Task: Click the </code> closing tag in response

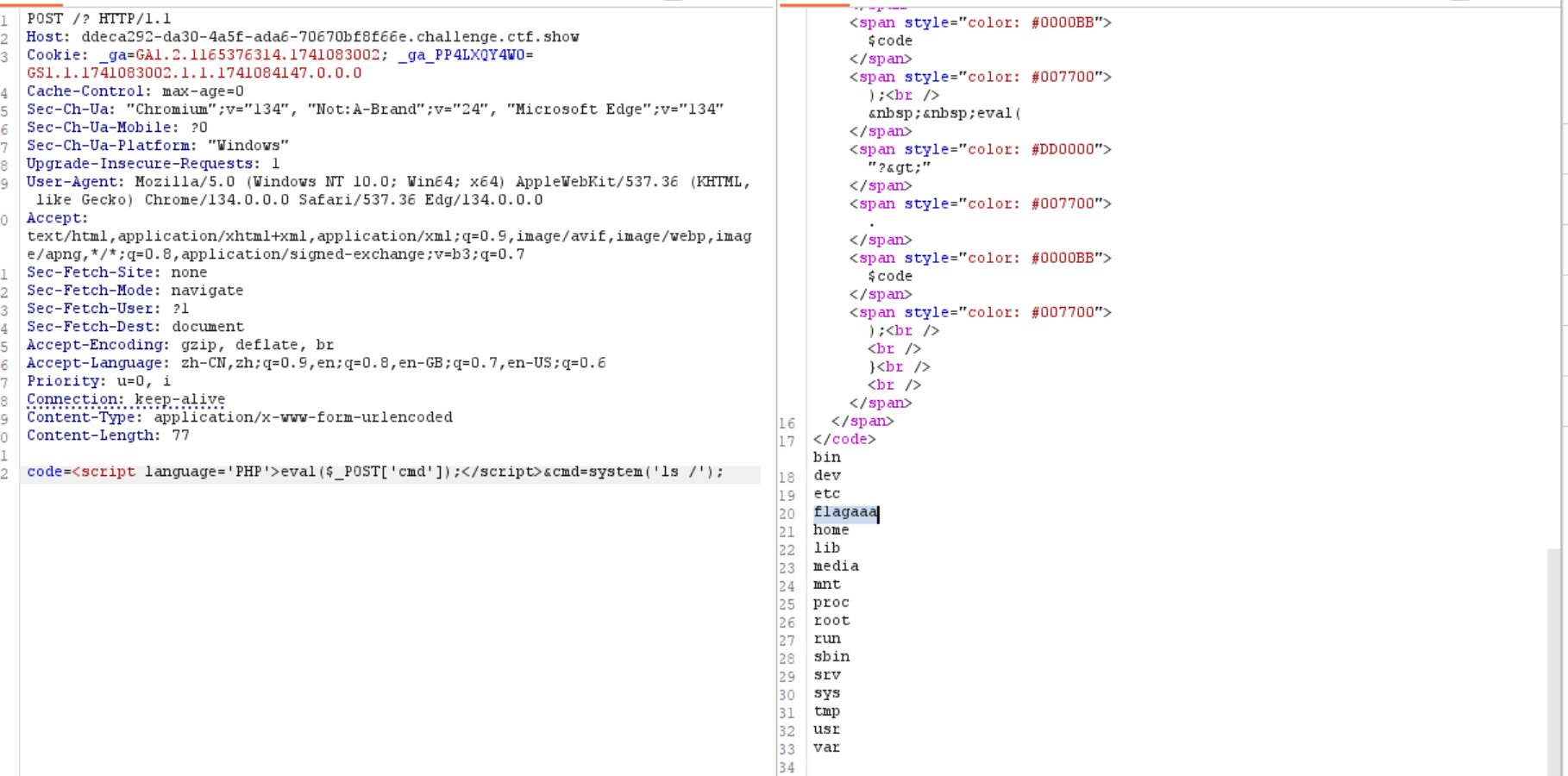Action: point(844,439)
